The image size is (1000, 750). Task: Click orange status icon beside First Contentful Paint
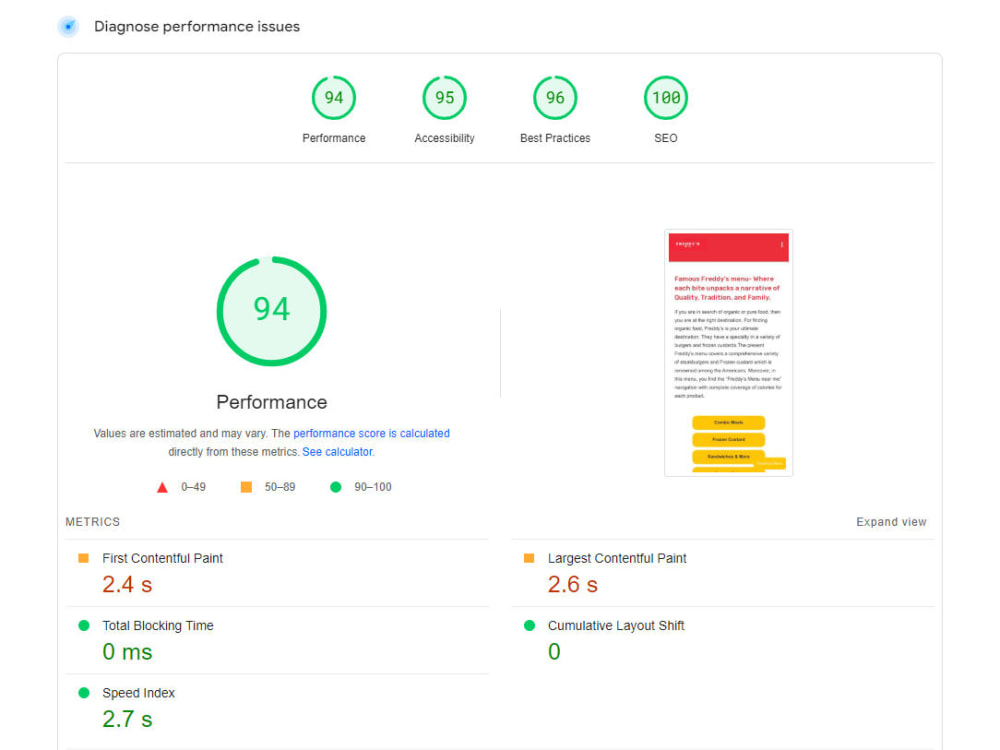[x=84, y=558]
